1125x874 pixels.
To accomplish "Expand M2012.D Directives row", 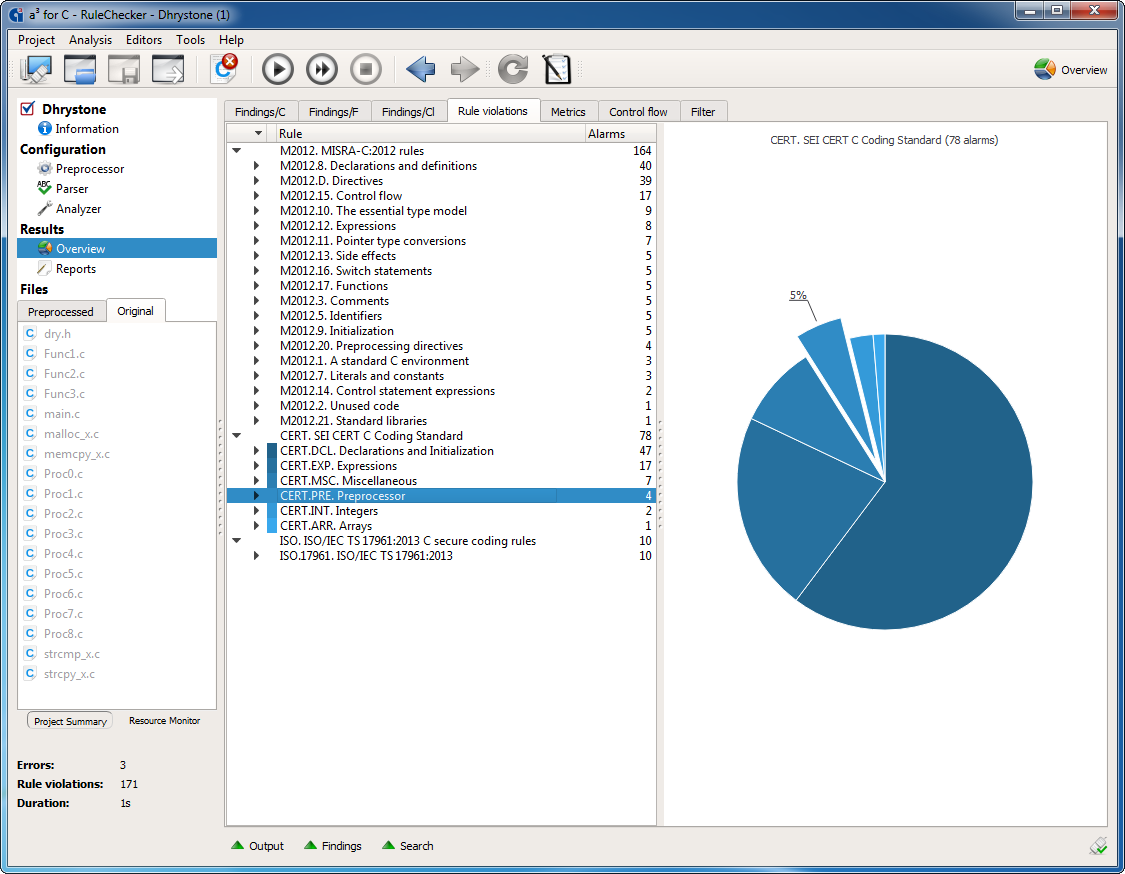I will click(256, 181).
